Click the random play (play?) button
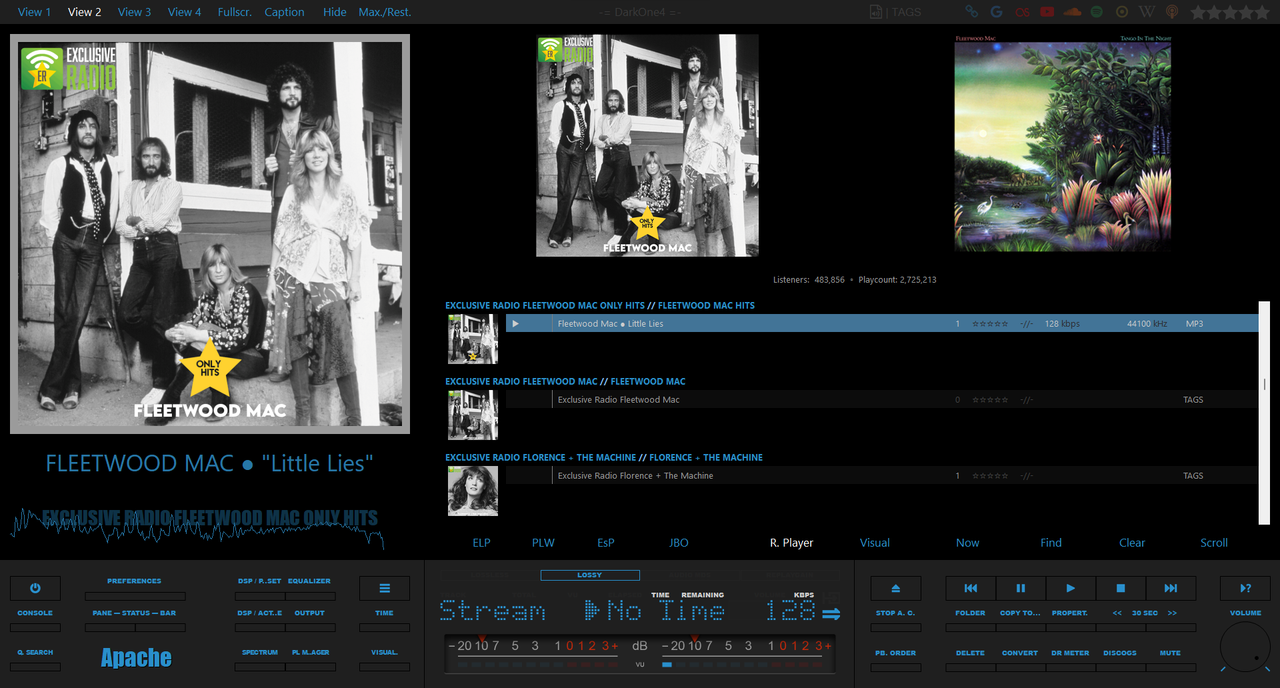This screenshot has width=1280, height=688. (1245, 588)
